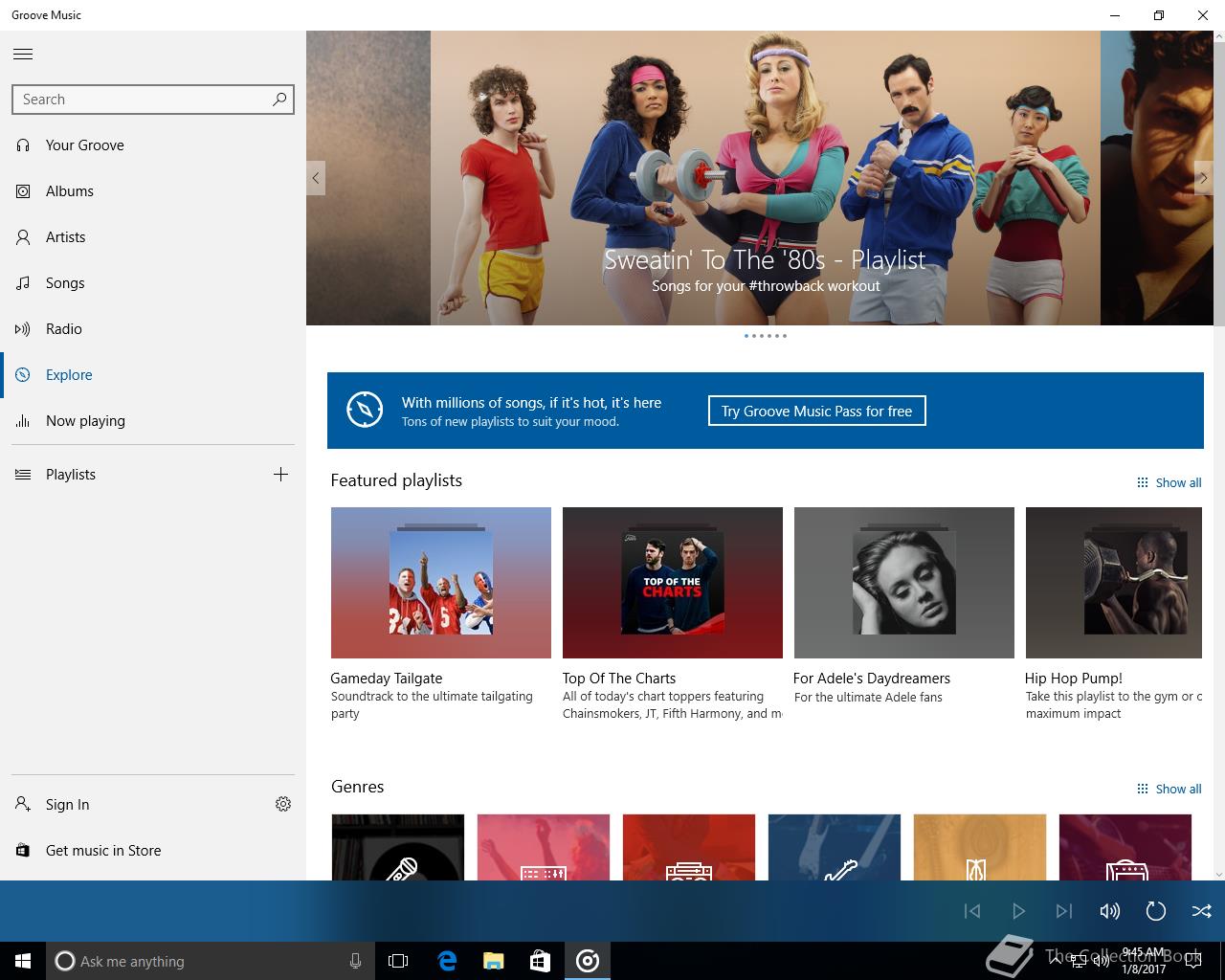Open Settings gear icon
The image size is (1225, 980).
283,805
